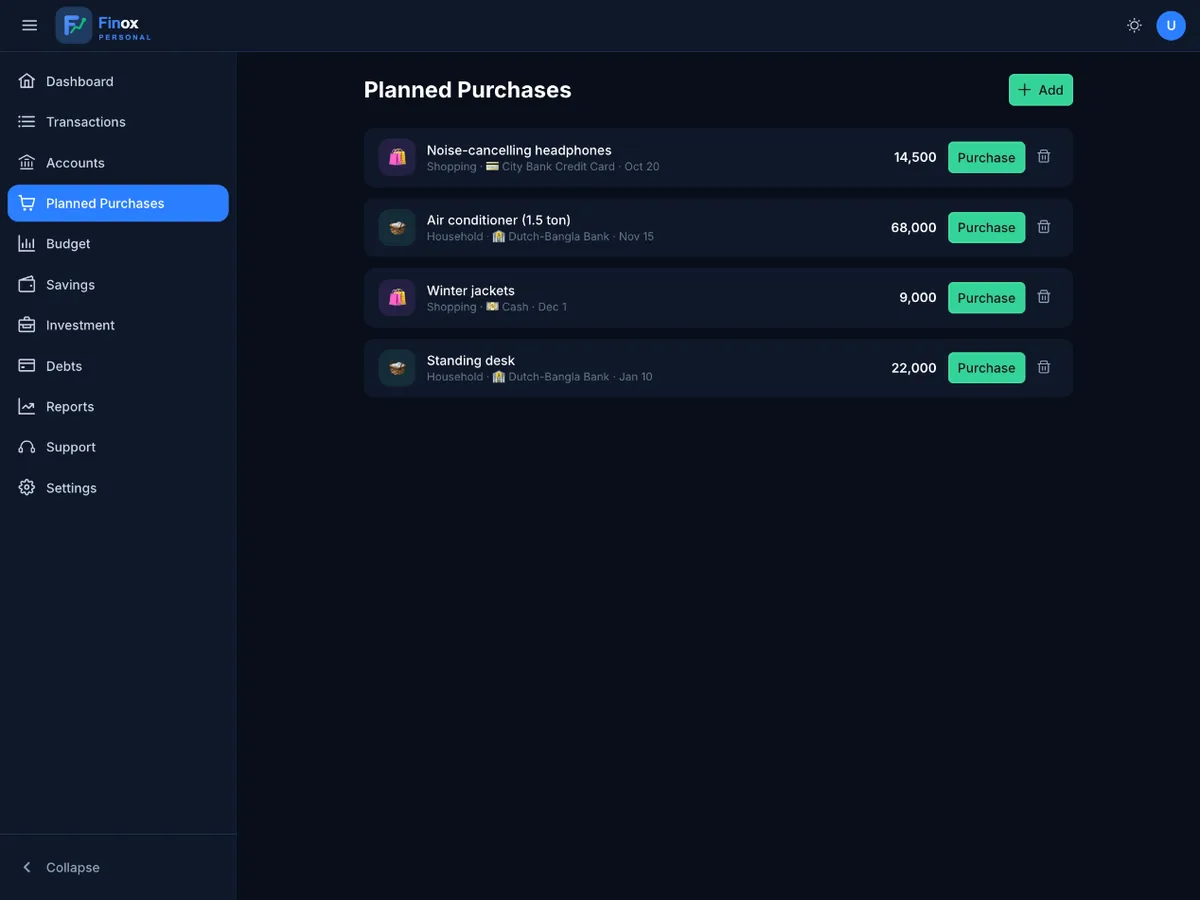Click the Finox Personal logo

coord(104,25)
